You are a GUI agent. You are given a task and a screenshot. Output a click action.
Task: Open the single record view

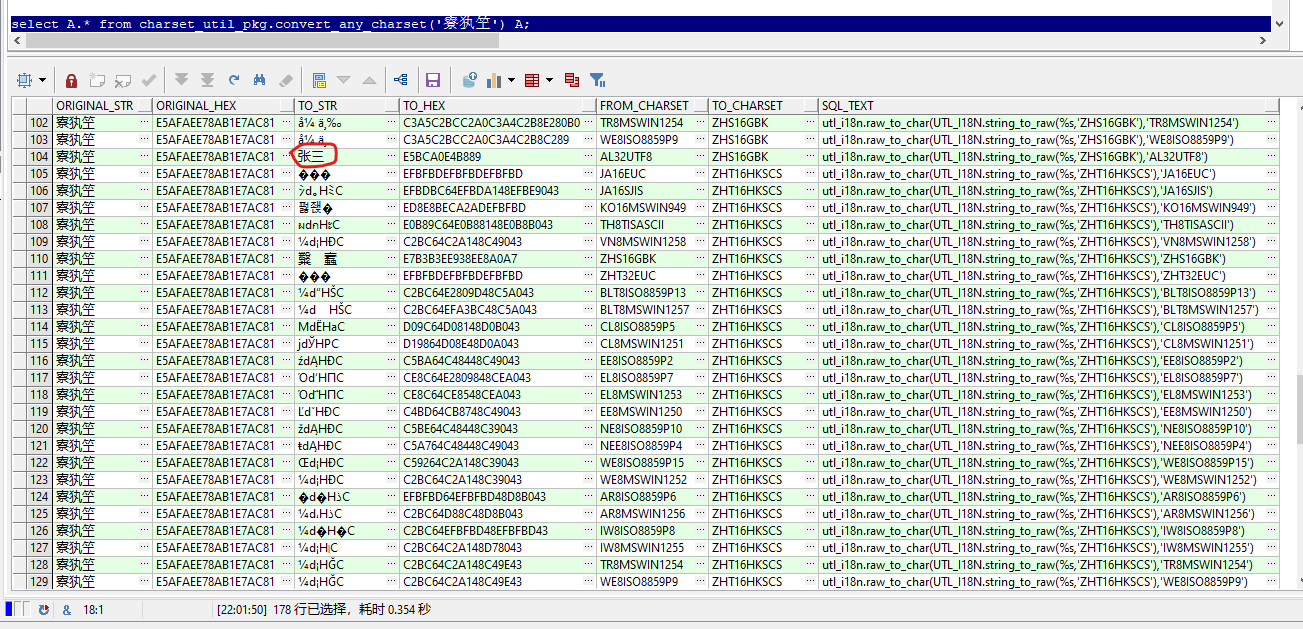point(319,80)
